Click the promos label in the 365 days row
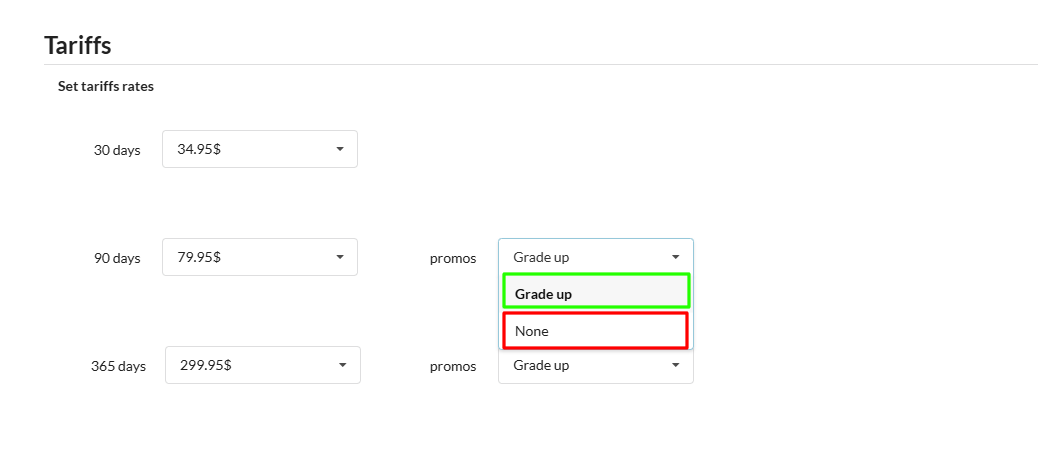This screenshot has width=1038, height=452. [453, 366]
